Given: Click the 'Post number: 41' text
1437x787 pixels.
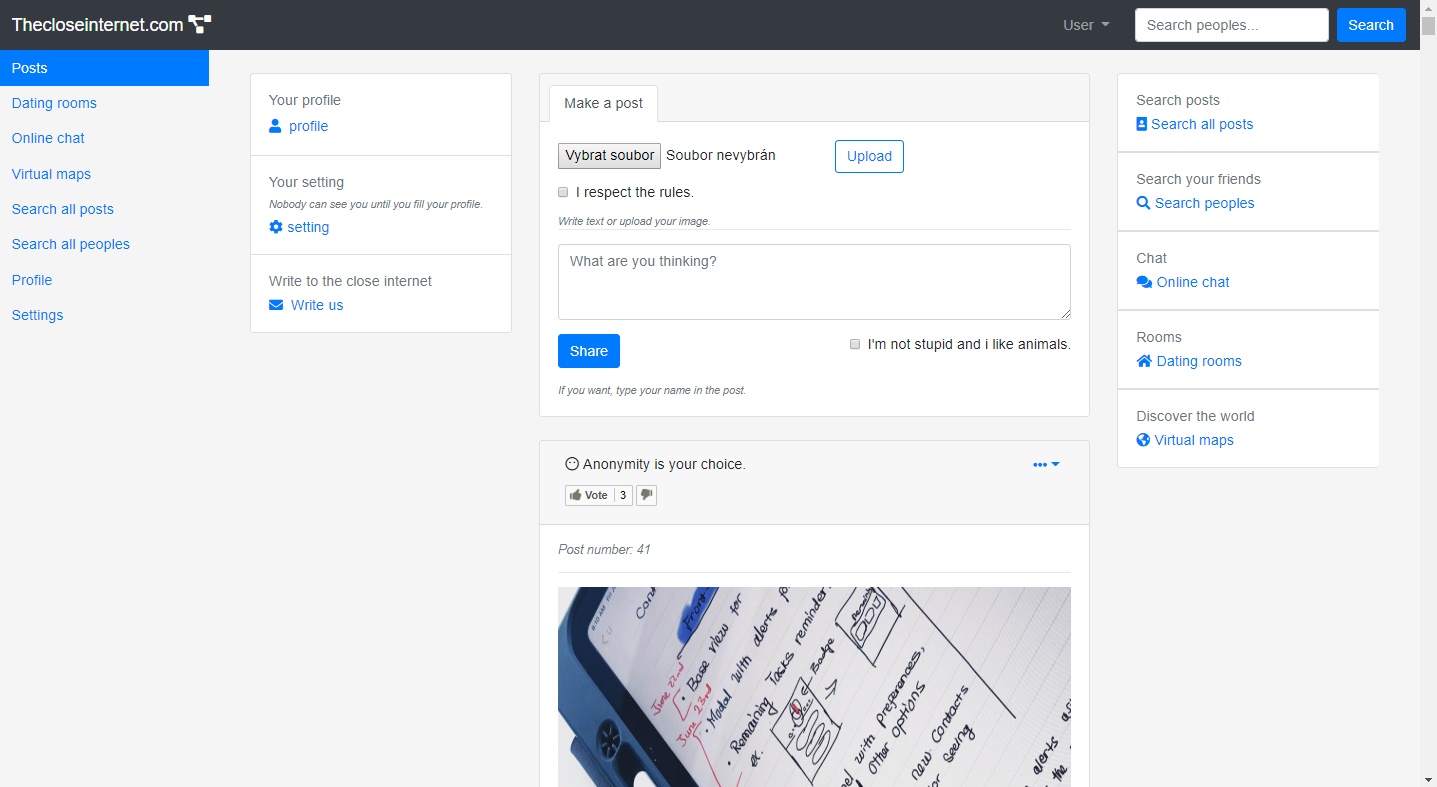Looking at the screenshot, I should pos(604,549).
